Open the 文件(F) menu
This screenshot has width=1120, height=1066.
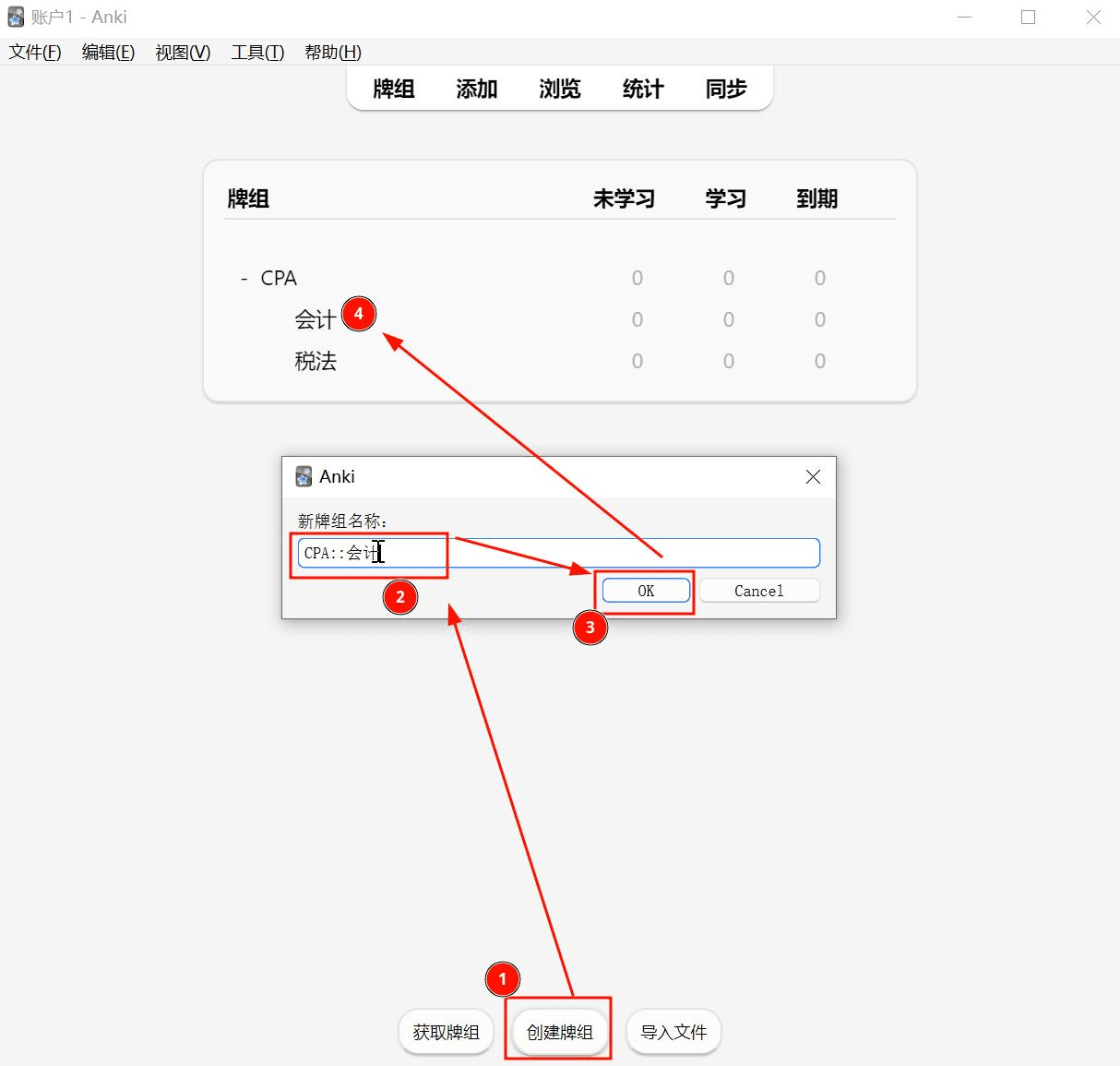pos(35,53)
